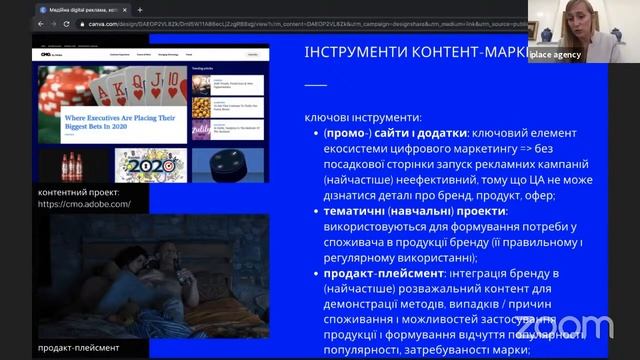This screenshot has width=640, height=360.
Task: Click the first trending article card
Action: tap(228, 85)
